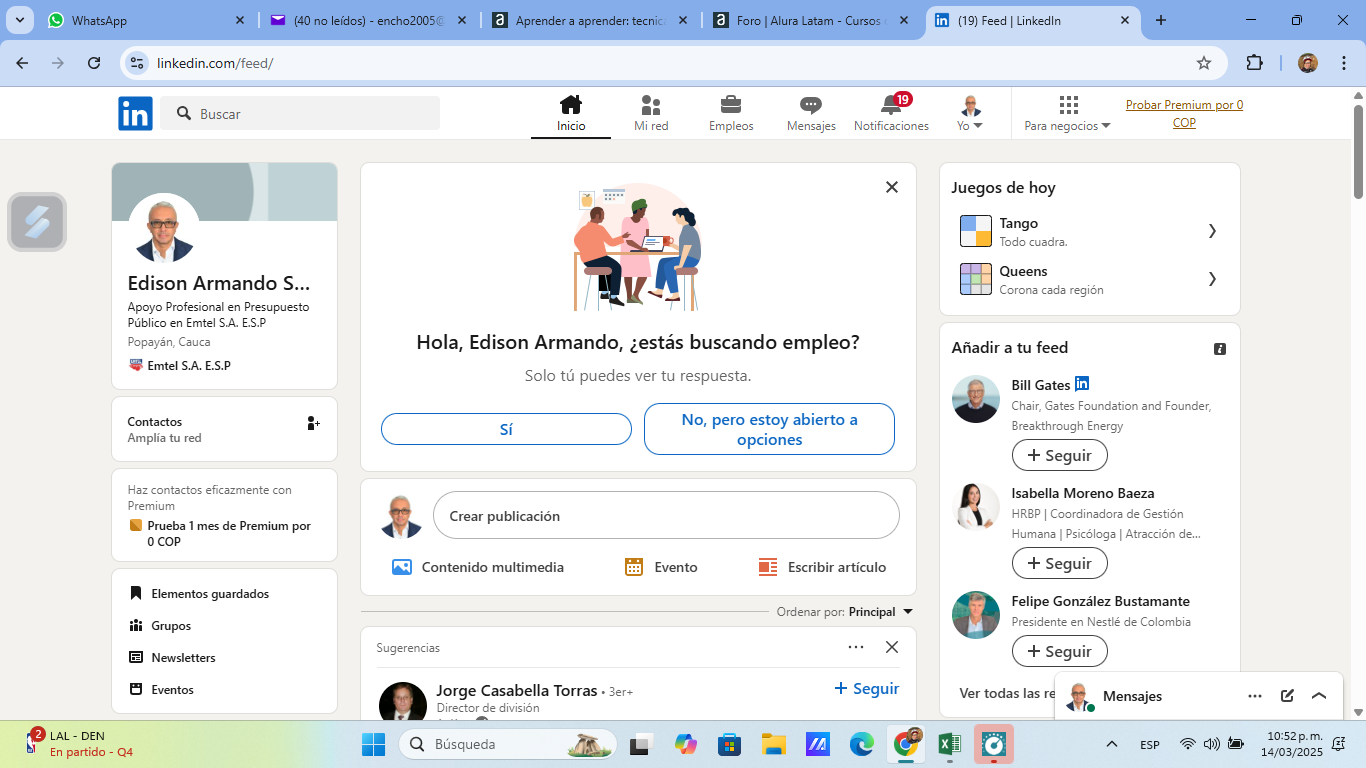The height and width of the screenshot is (768, 1366).
Task: Open Felipe González Bustamante profile photo
Action: point(976,615)
